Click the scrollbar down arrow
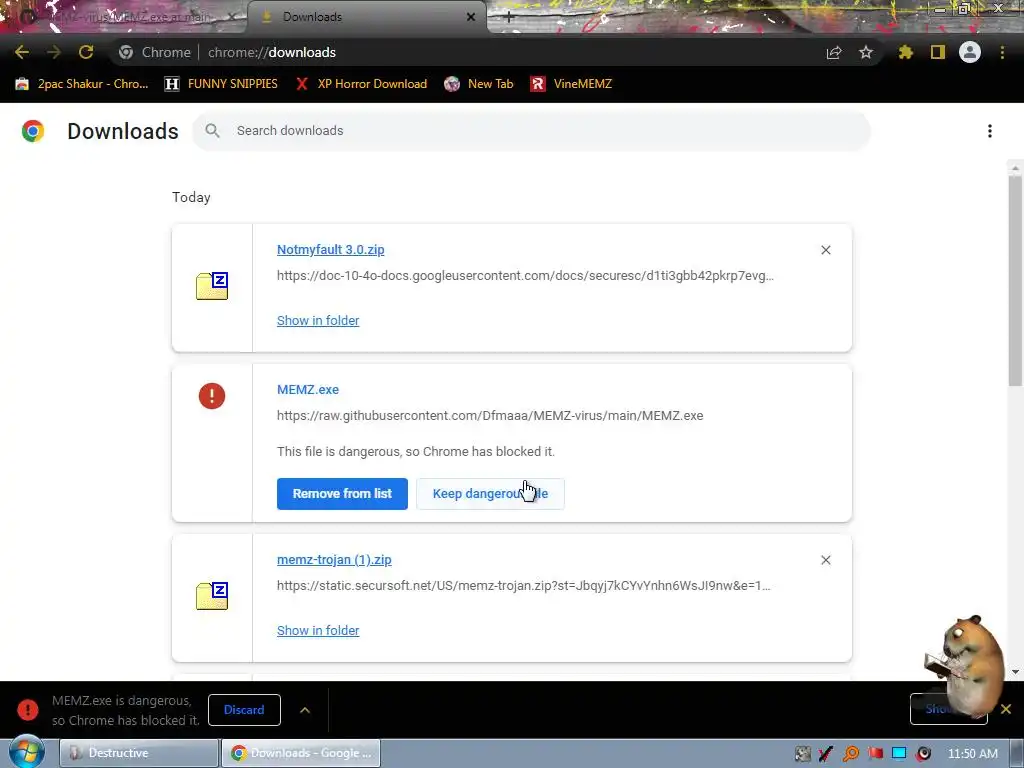This screenshot has height=768, width=1024. pyautogui.click(x=1015, y=671)
